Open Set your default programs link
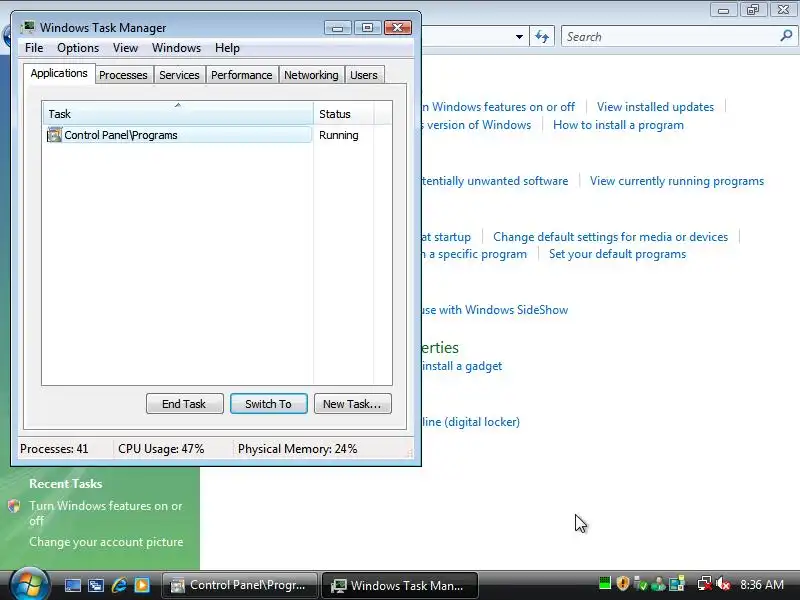800x600 pixels. [617, 254]
